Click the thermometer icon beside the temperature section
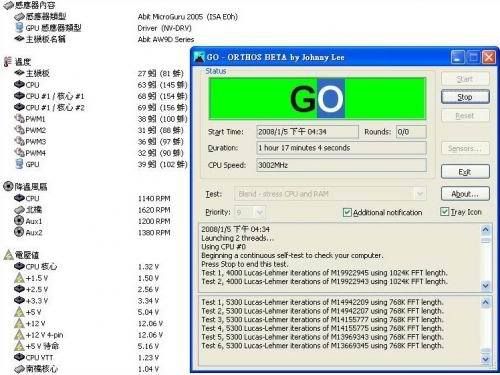This screenshot has width=500, height=375. click(7, 62)
